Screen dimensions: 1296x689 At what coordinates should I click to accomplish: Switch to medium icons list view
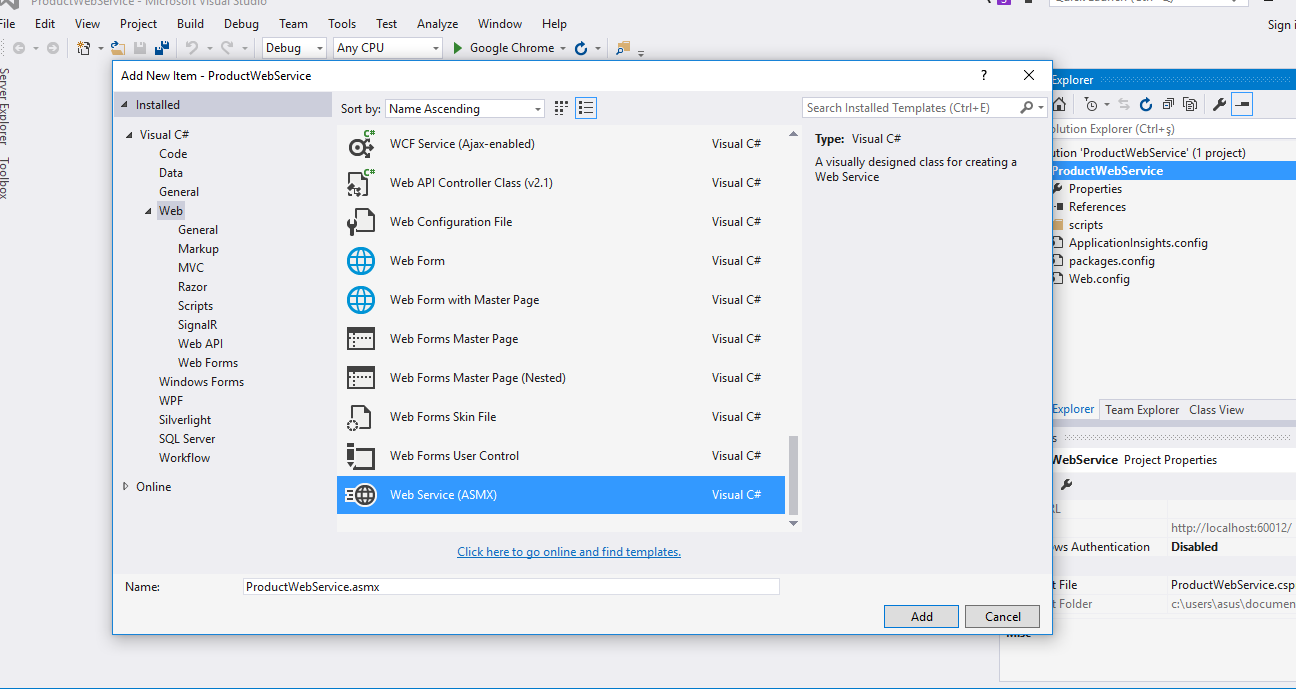[586, 108]
